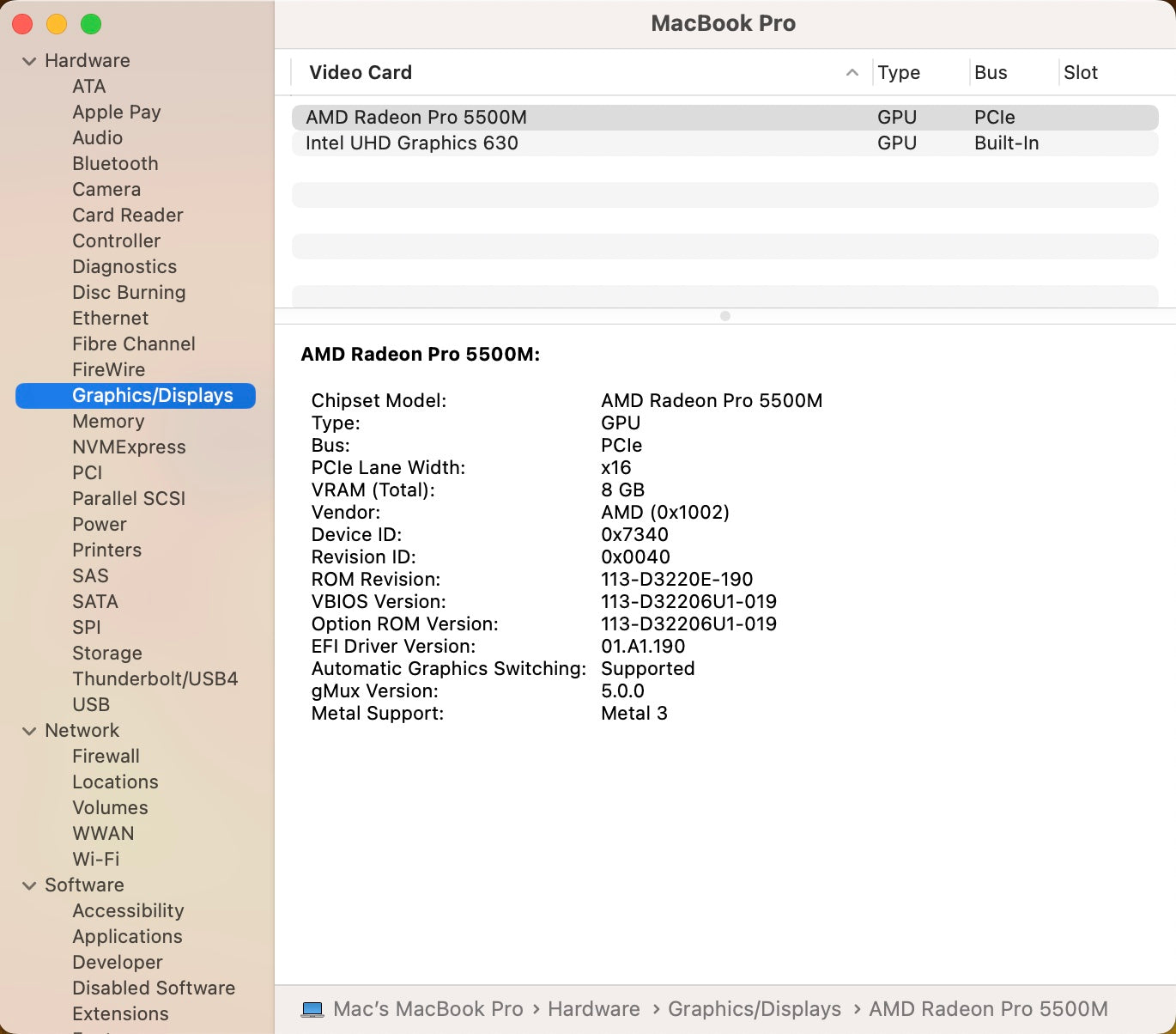Open Ethernet hardware info

click(x=110, y=319)
